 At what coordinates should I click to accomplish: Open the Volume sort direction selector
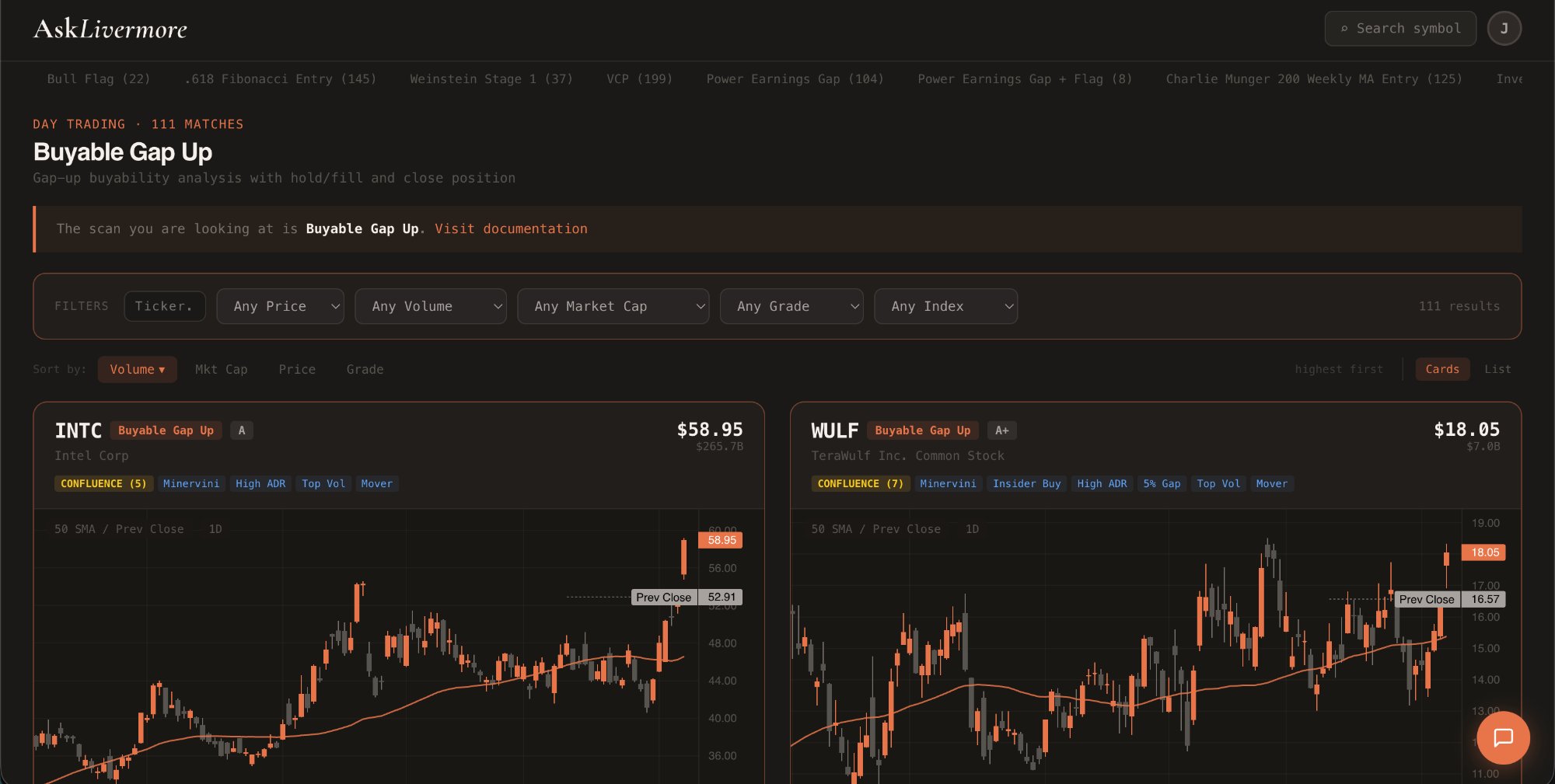[137, 369]
